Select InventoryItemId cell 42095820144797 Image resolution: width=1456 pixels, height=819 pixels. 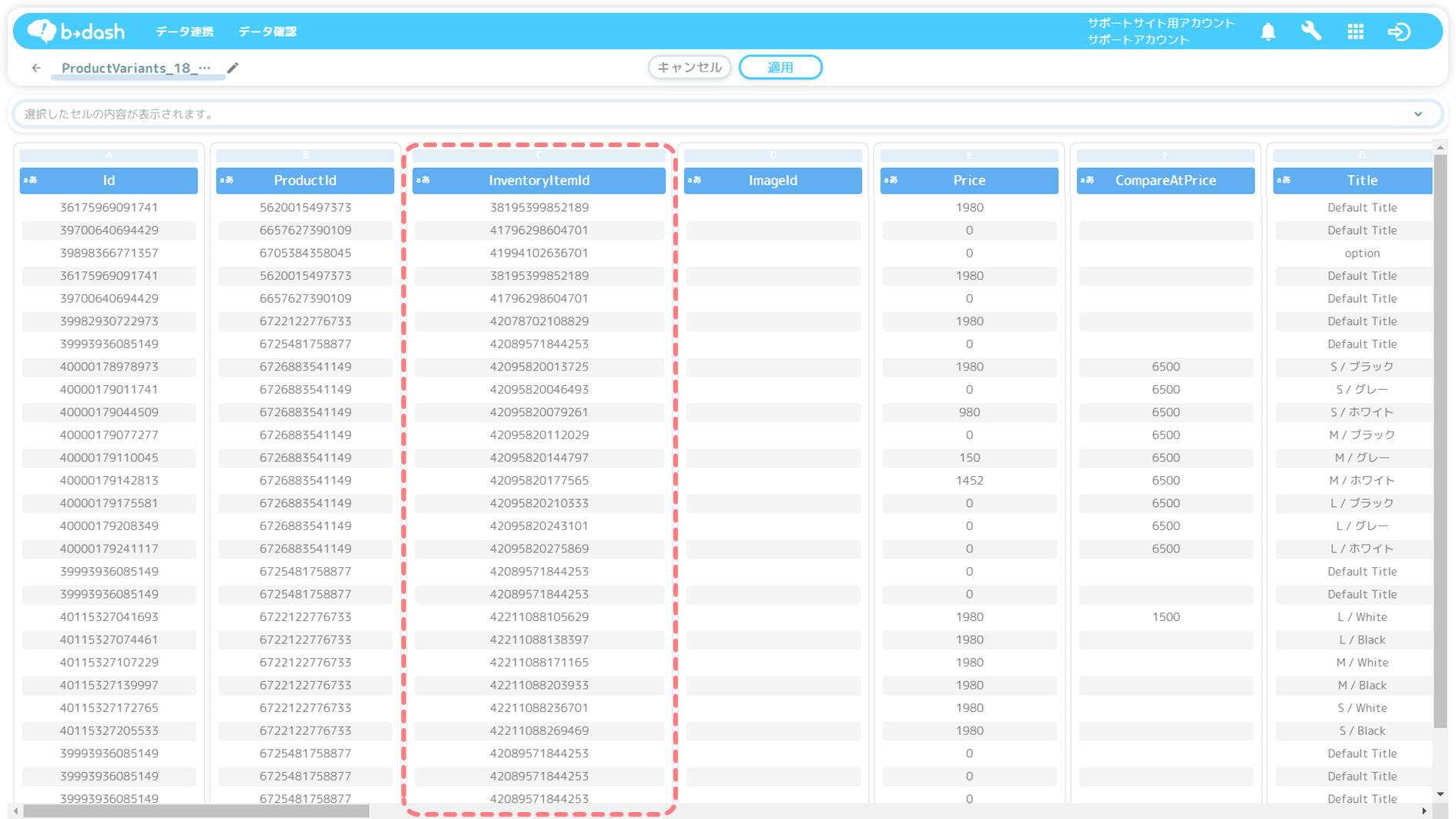pos(539,458)
